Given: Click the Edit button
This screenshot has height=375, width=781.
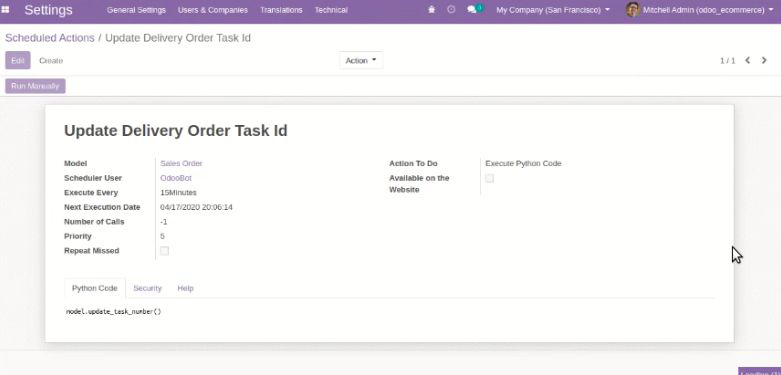Looking at the screenshot, I should pos(18,60).
